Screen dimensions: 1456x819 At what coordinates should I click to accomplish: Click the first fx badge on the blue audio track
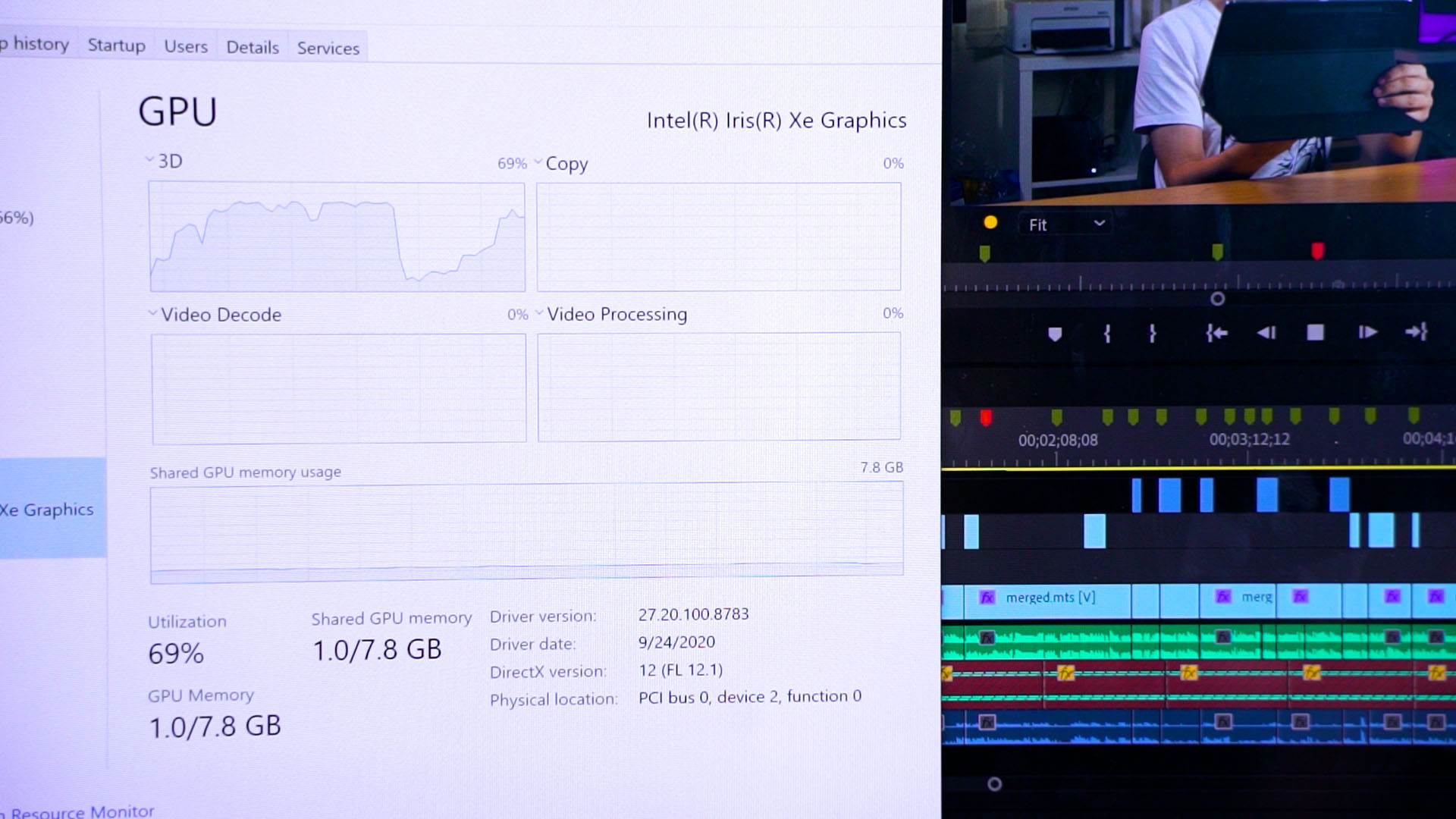click(987, 722)
